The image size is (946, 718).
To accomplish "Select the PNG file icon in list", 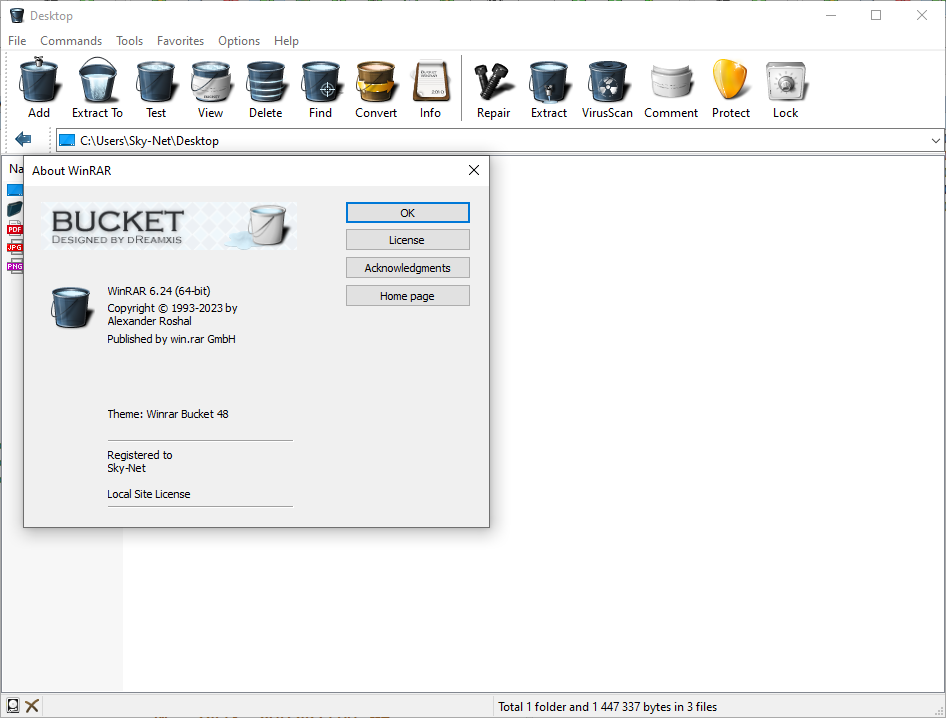I will point(15,266).
